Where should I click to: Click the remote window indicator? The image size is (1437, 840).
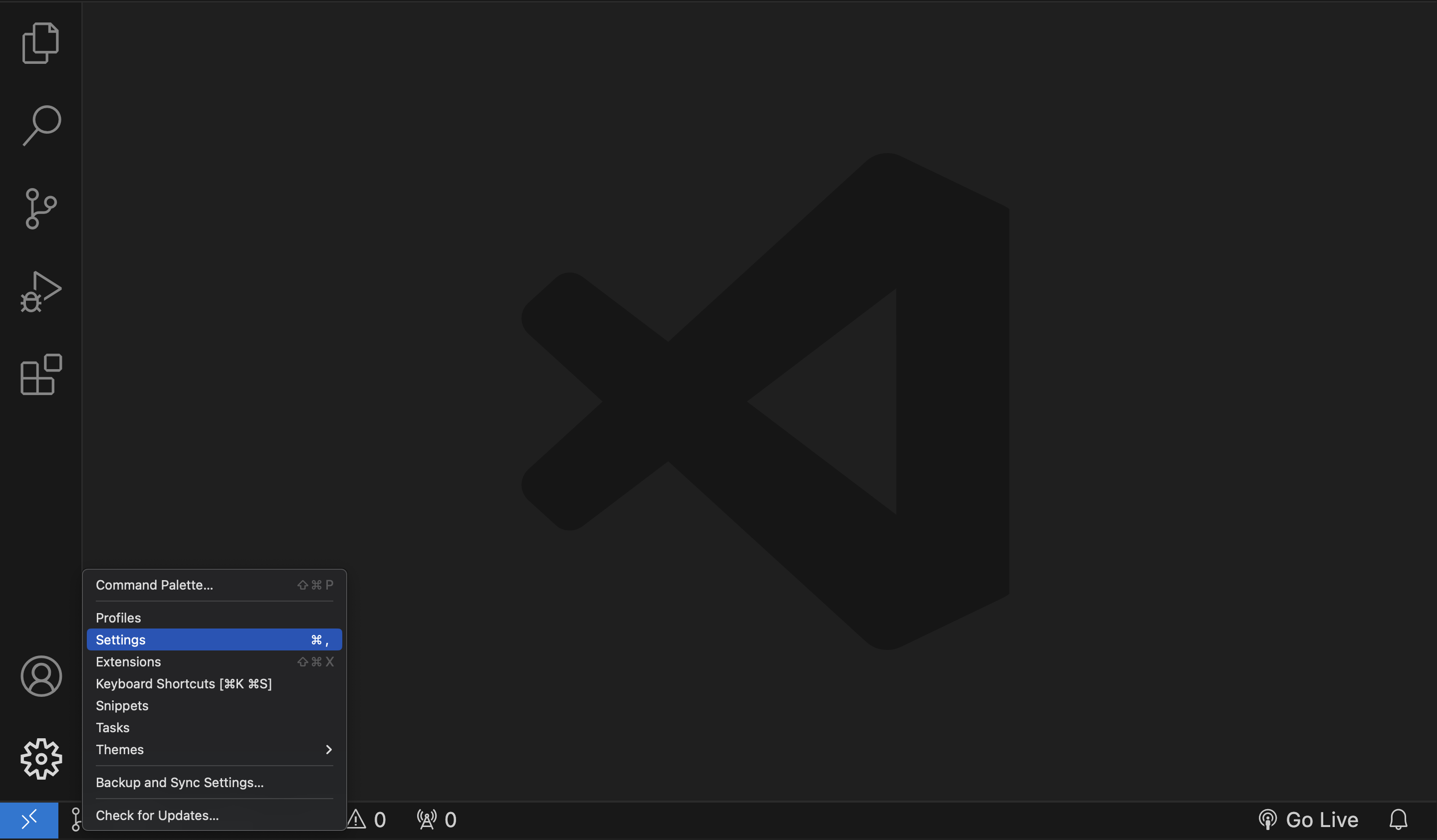(29, 820)
